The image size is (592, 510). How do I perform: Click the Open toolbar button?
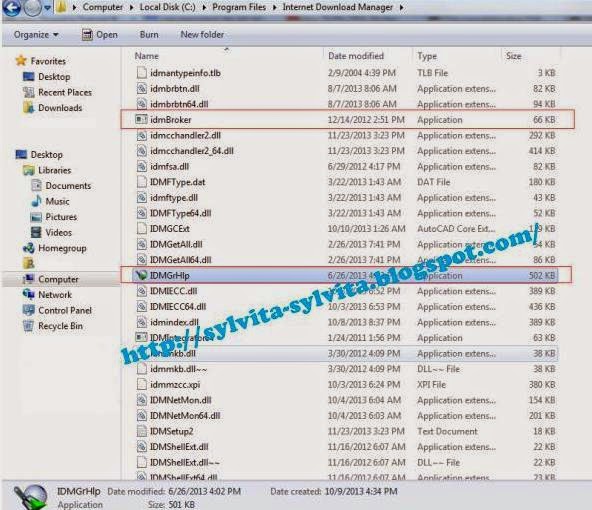point(100,35)
